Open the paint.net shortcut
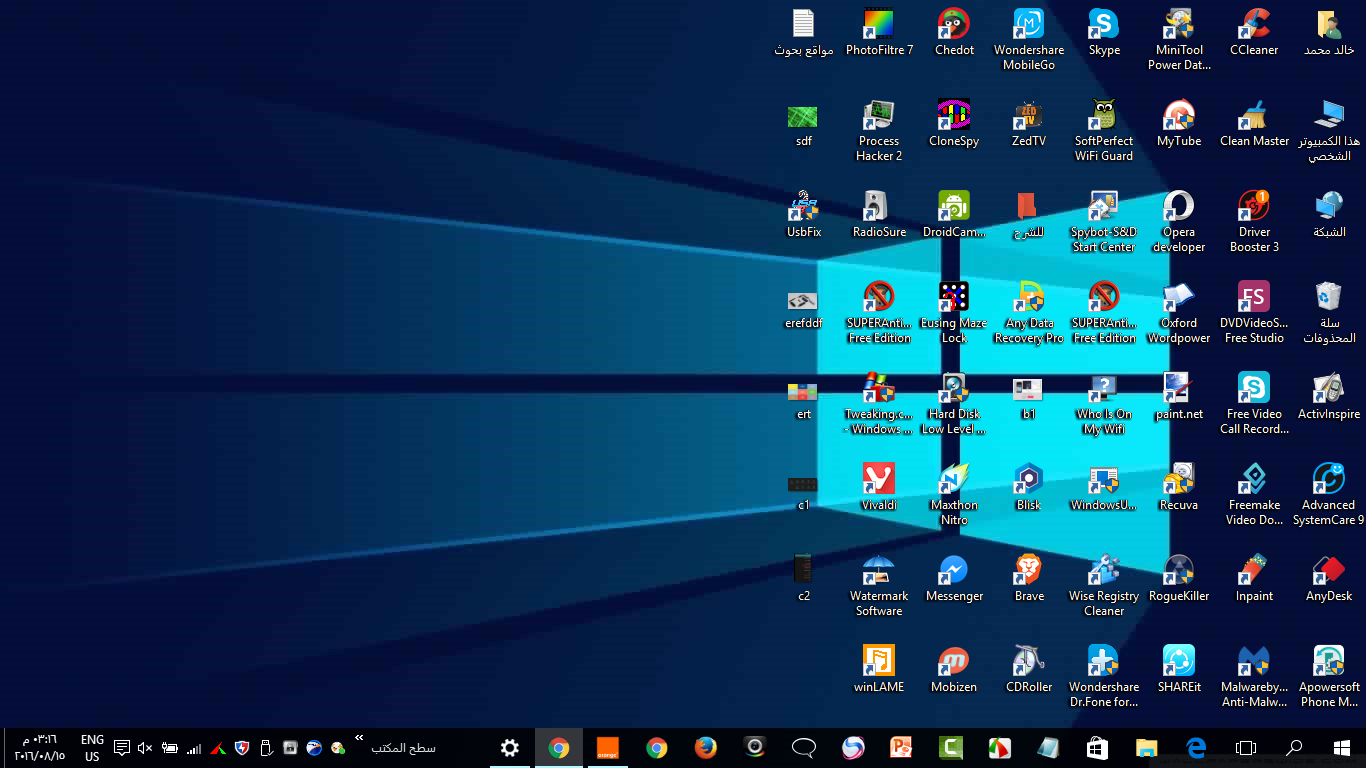This screenshot has width=1366, height=768. click(x=1179, y=397)
